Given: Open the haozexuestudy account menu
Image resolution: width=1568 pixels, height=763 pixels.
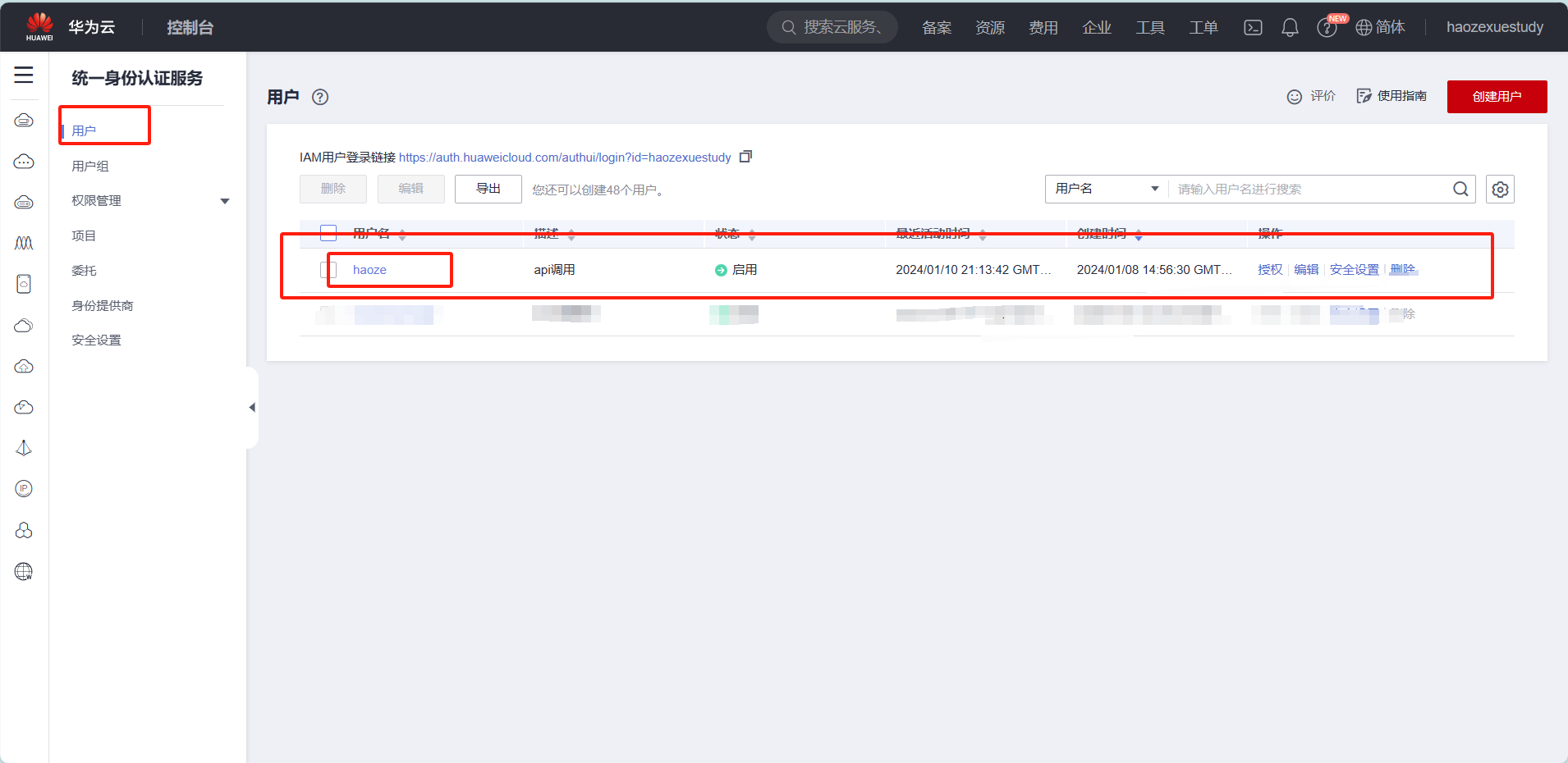Looking at the screenshot, I should click(1495, 28).
